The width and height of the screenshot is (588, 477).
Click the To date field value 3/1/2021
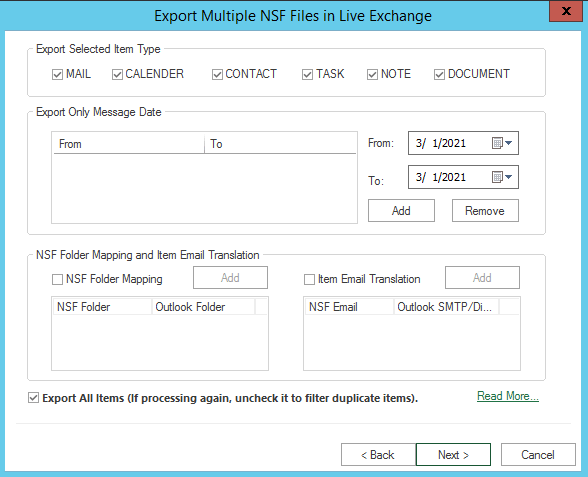click(x=441, y=177)
